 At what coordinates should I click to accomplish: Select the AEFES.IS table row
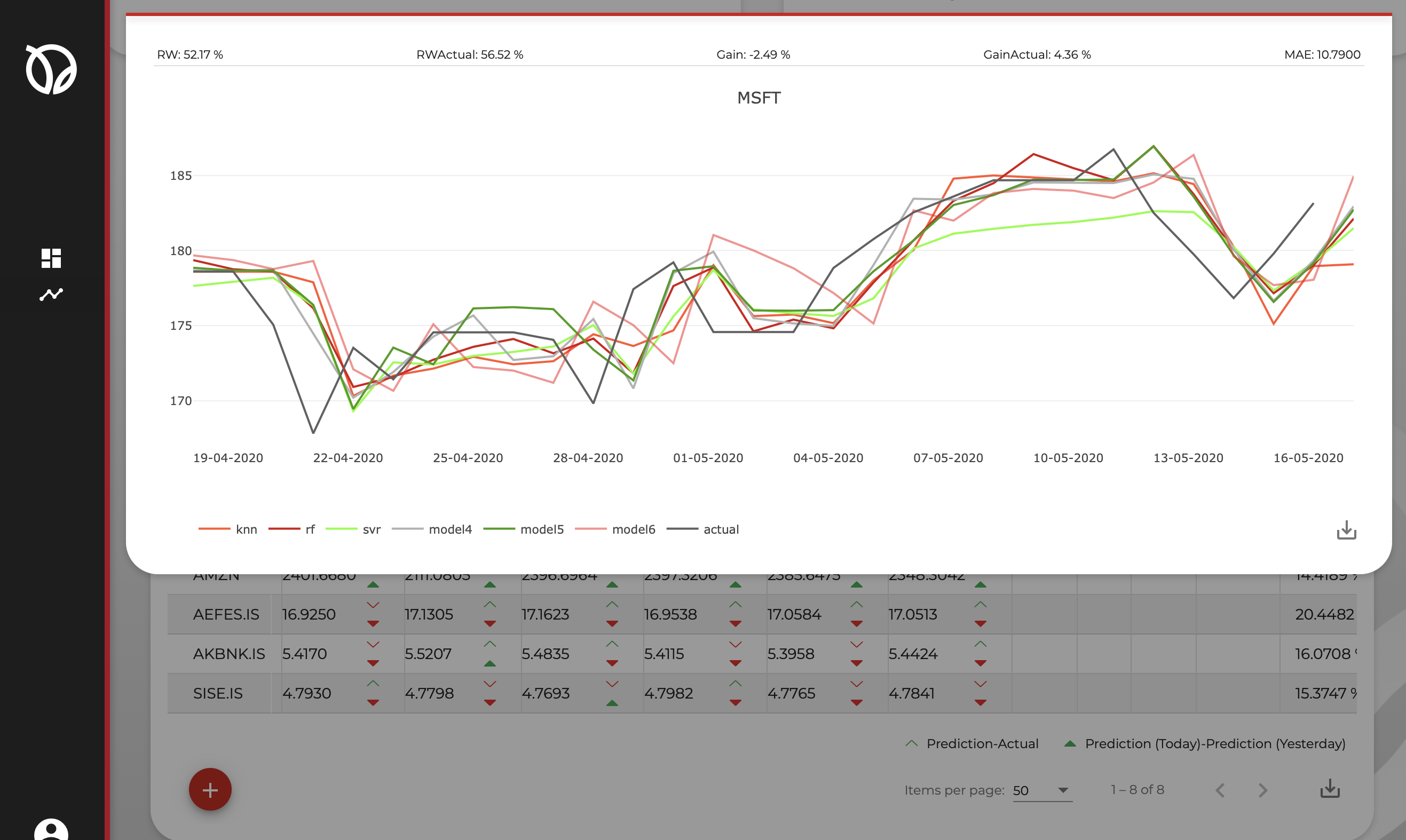coord(226,614)
